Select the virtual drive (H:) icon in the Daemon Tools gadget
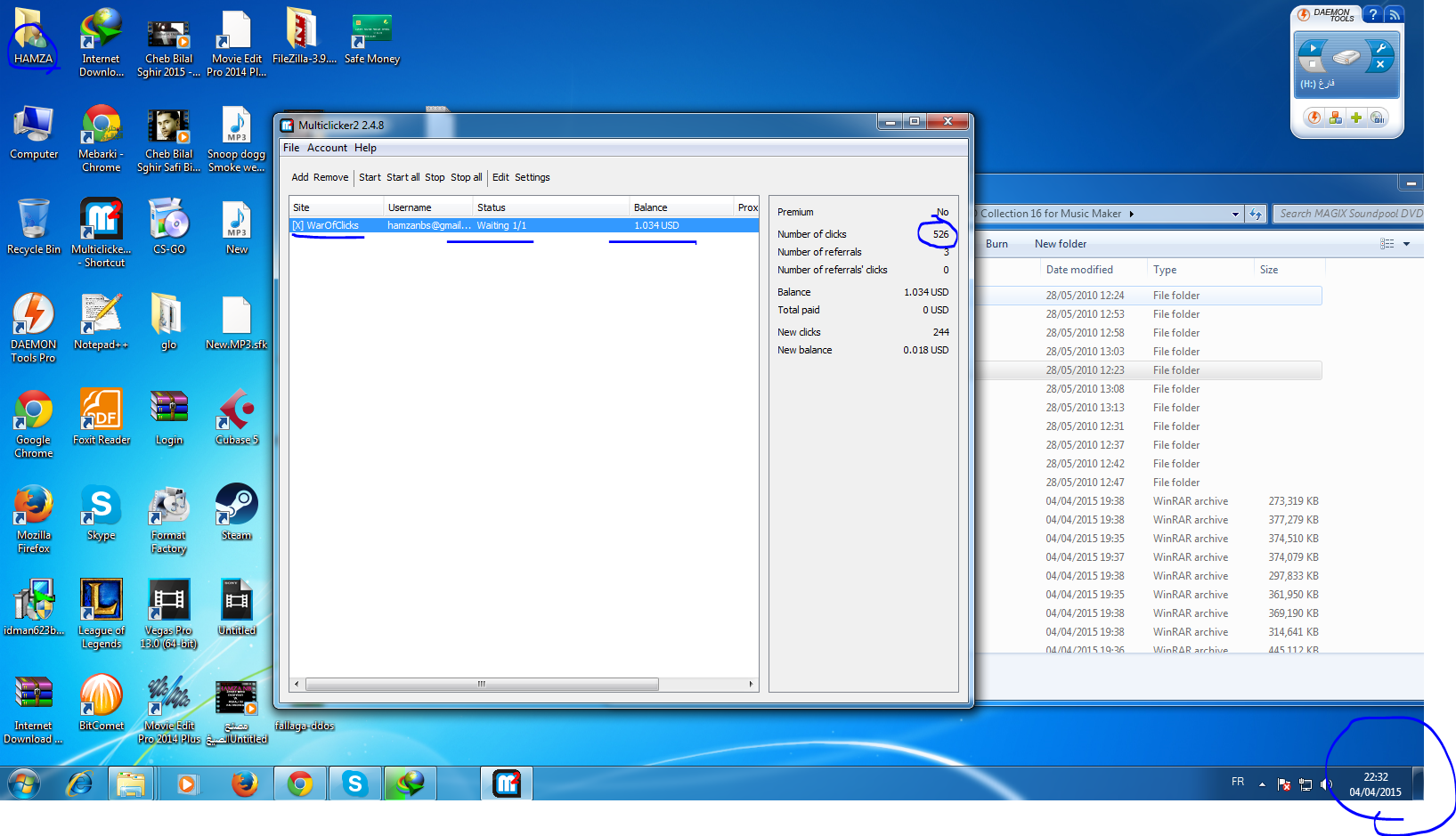 coord(1346,57)
